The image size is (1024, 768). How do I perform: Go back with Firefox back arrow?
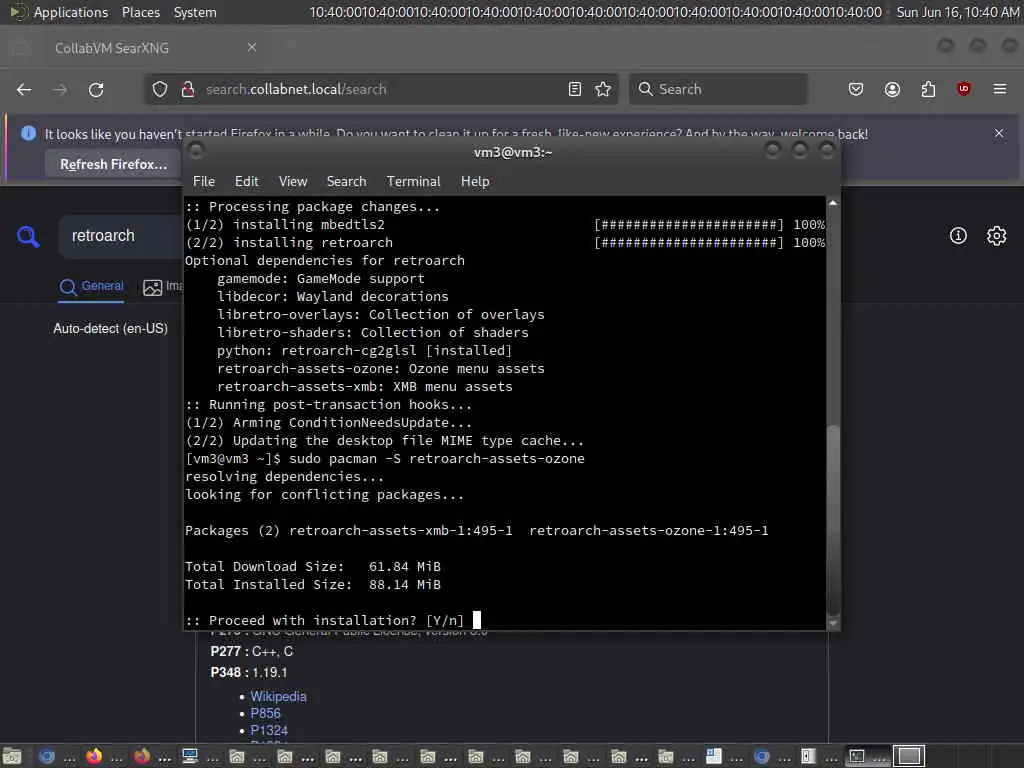[x=24, y=89]
